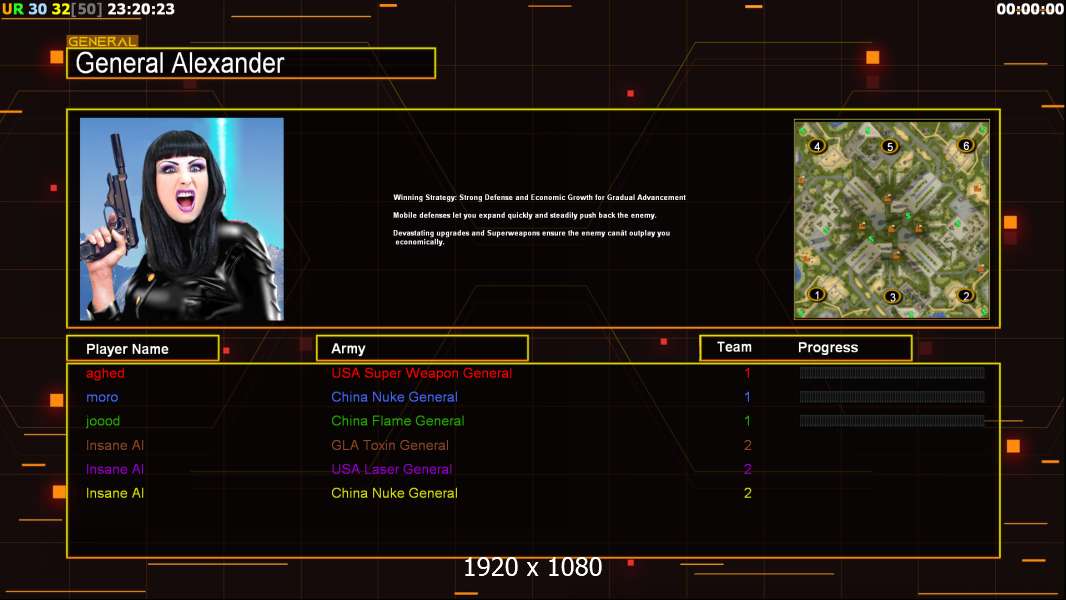
Task: Click yellow China Nuke General army text
Action: (x=394, y=493)
